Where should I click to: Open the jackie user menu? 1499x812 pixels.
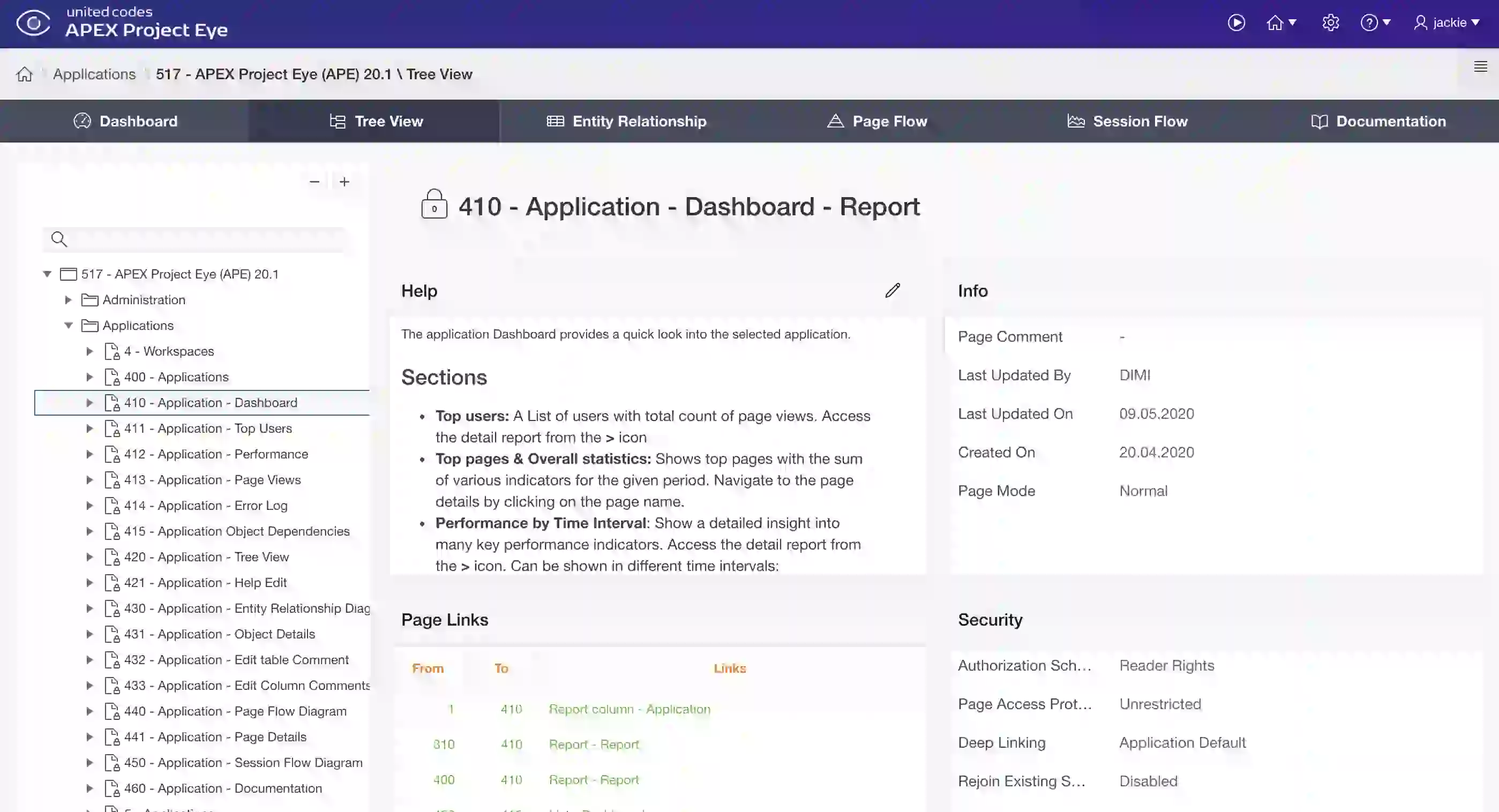click(x=1446, y=22)
